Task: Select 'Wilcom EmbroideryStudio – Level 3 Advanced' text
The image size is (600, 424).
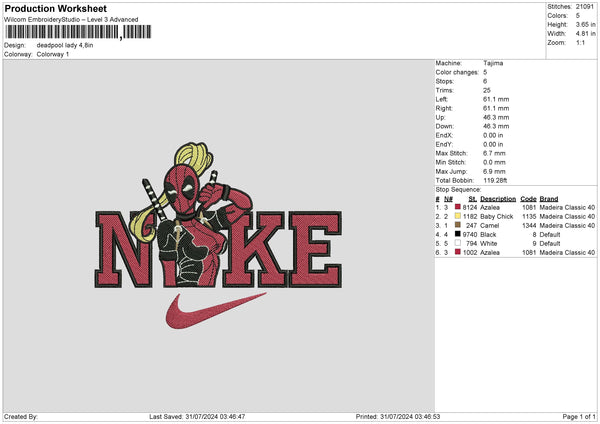Action: pyautogui.click(x=71, y=20)
